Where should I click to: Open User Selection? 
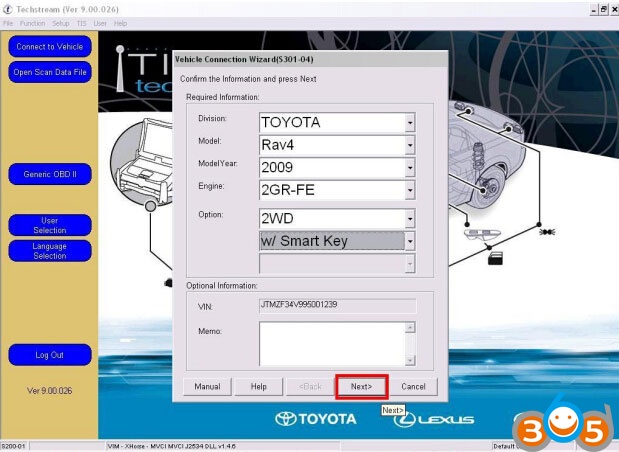50,225
